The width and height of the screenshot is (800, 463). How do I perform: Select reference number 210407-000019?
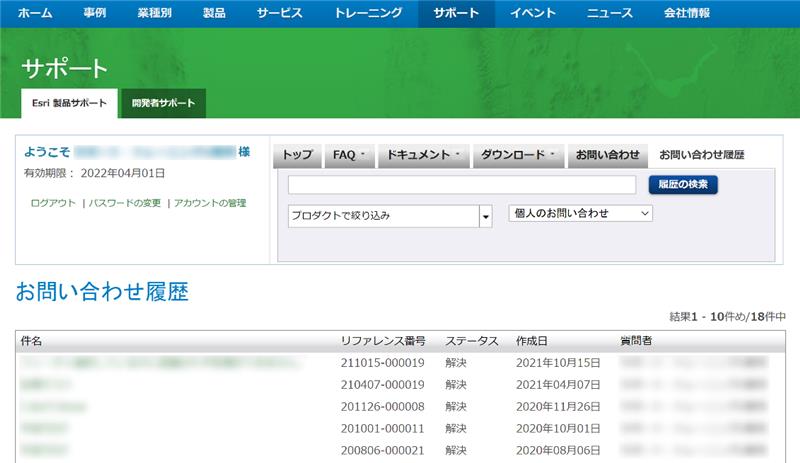[383, 385]
